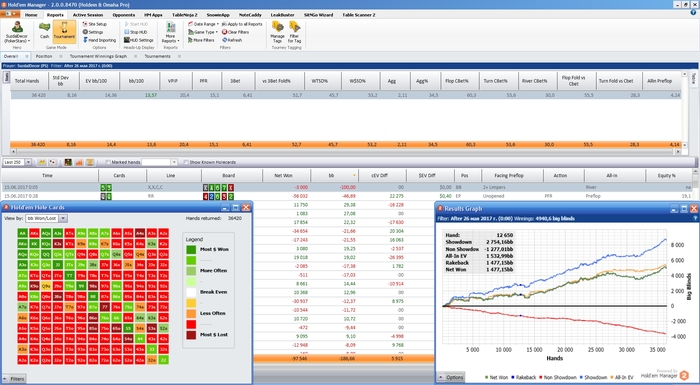Click Stop HUD
The image size is (700, 385).
pos(136,32)
